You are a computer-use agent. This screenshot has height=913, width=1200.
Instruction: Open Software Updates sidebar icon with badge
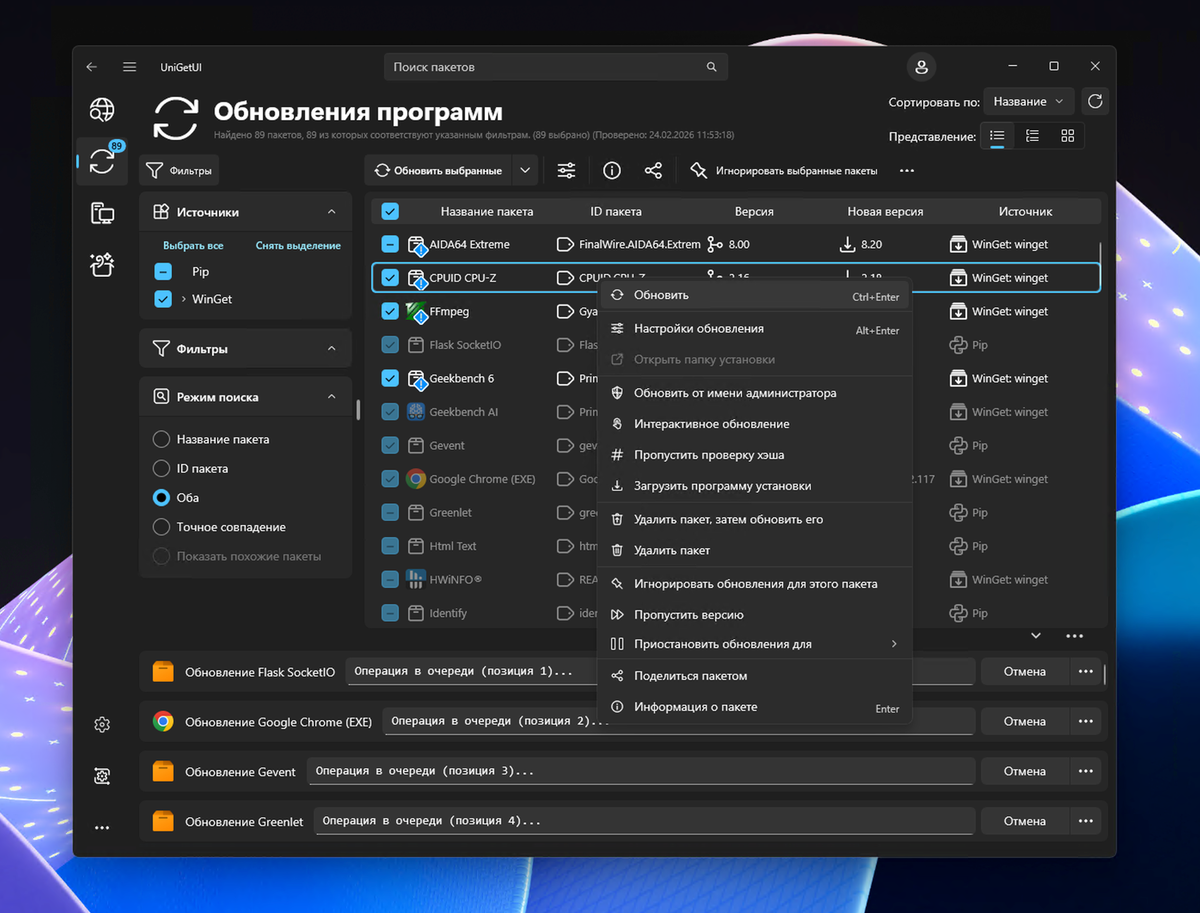pos(102,160)
